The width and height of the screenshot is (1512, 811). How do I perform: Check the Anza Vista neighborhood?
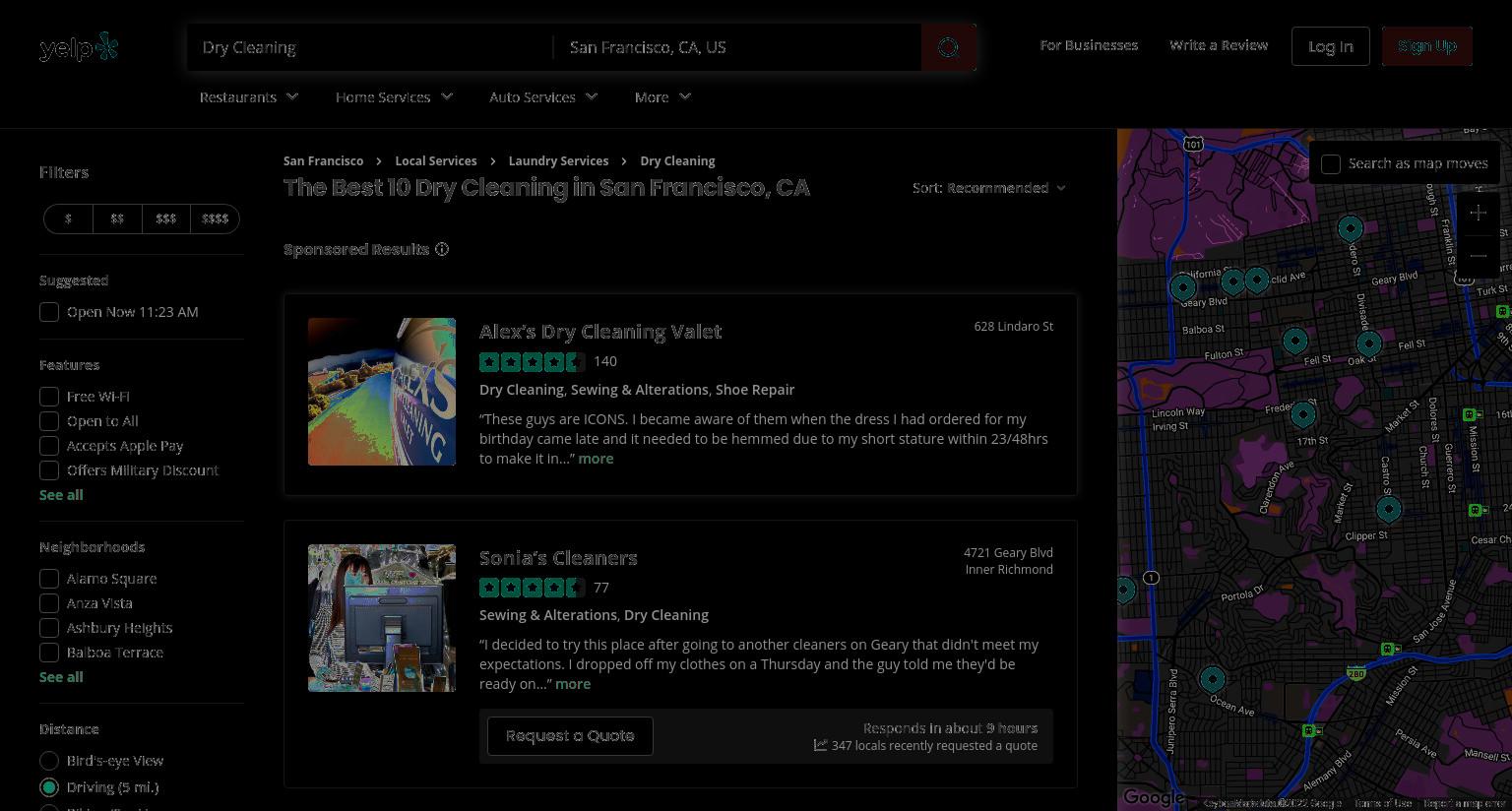(x=49, y=603)
